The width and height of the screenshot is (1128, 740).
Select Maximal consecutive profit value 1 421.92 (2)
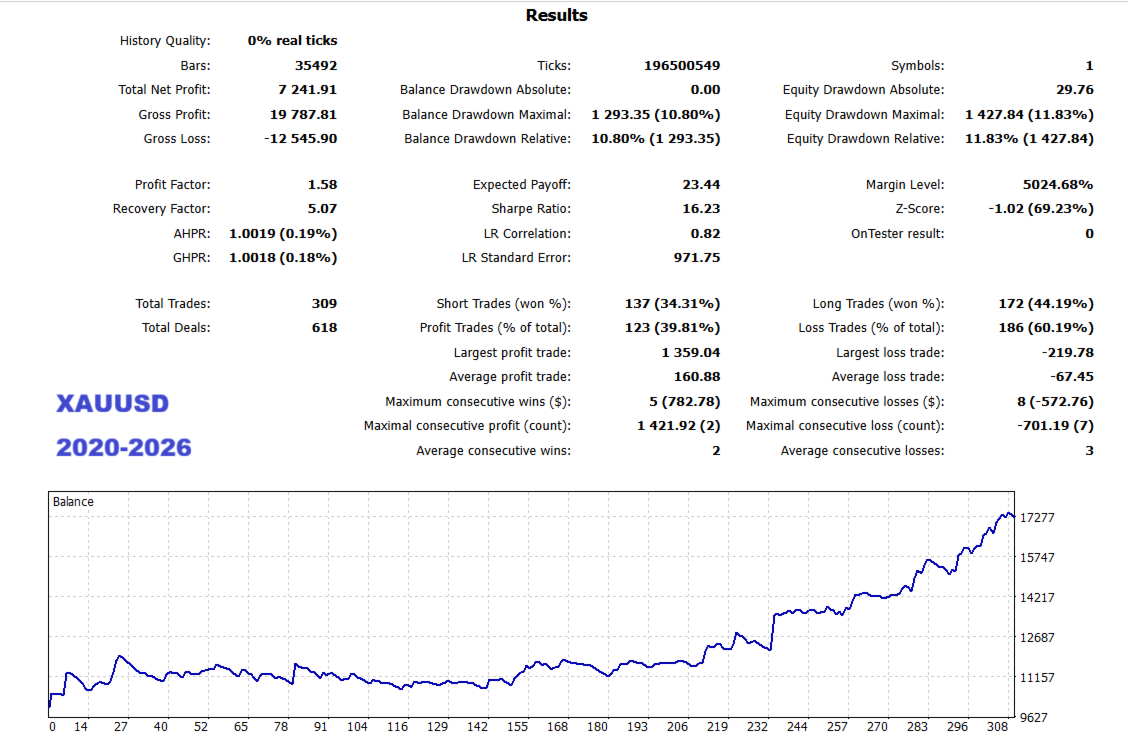(678, 426)
